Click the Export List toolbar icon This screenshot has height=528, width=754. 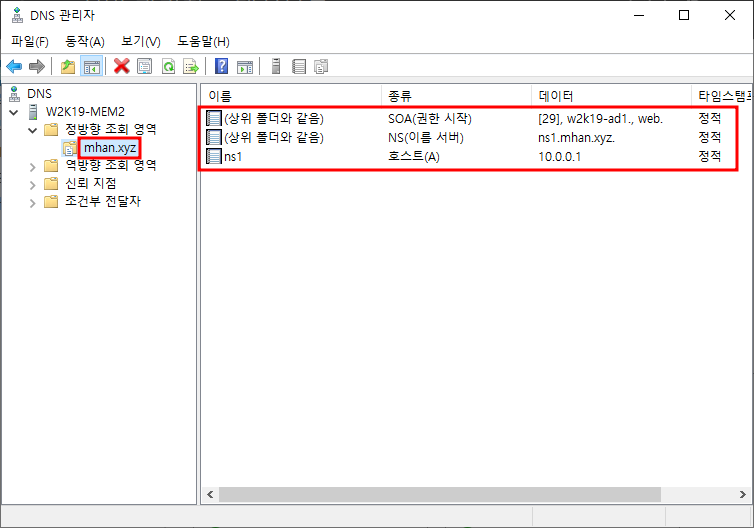point(191,66)
